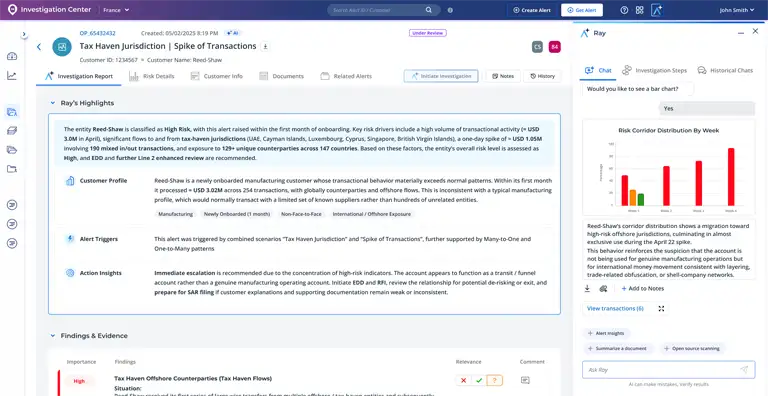Viewport: 768px width, 396px height.
Task: Click Add to Notes in Ray chat
Action: click(x=643, y=289)
